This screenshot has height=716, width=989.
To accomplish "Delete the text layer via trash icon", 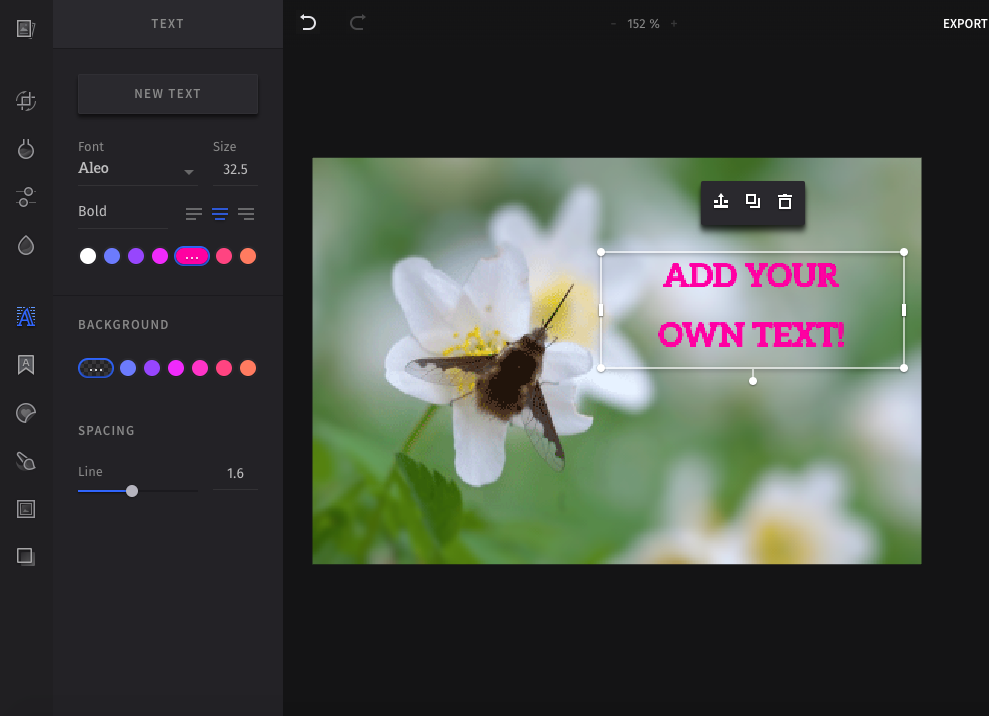I will click(x=785, y=201).
